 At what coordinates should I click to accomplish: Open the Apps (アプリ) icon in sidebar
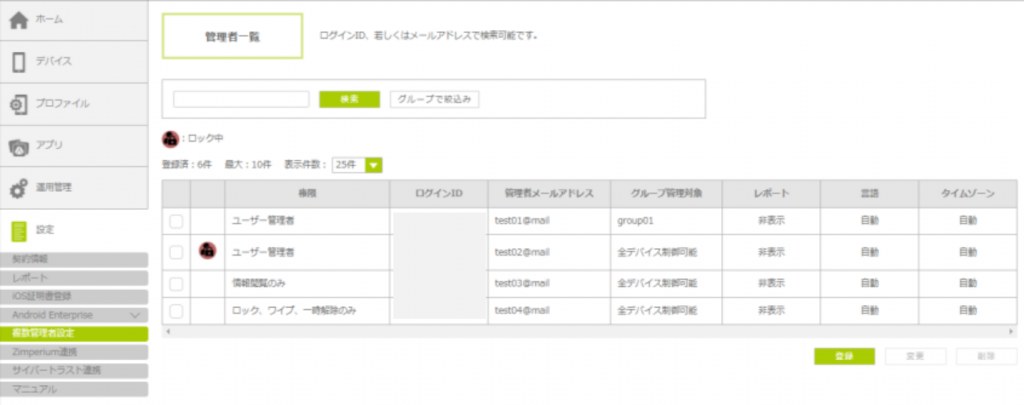click(x=19, y=146)
